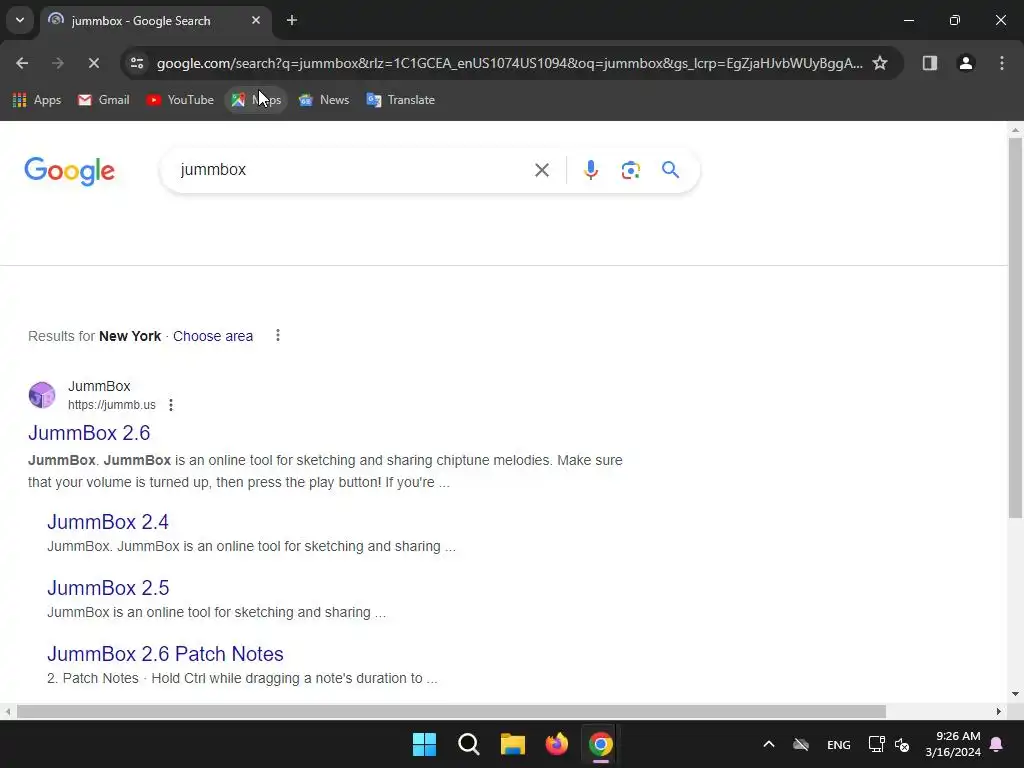Open Windows taskbar search
The image size is (1024, 768).
click(x=469, y=744)
